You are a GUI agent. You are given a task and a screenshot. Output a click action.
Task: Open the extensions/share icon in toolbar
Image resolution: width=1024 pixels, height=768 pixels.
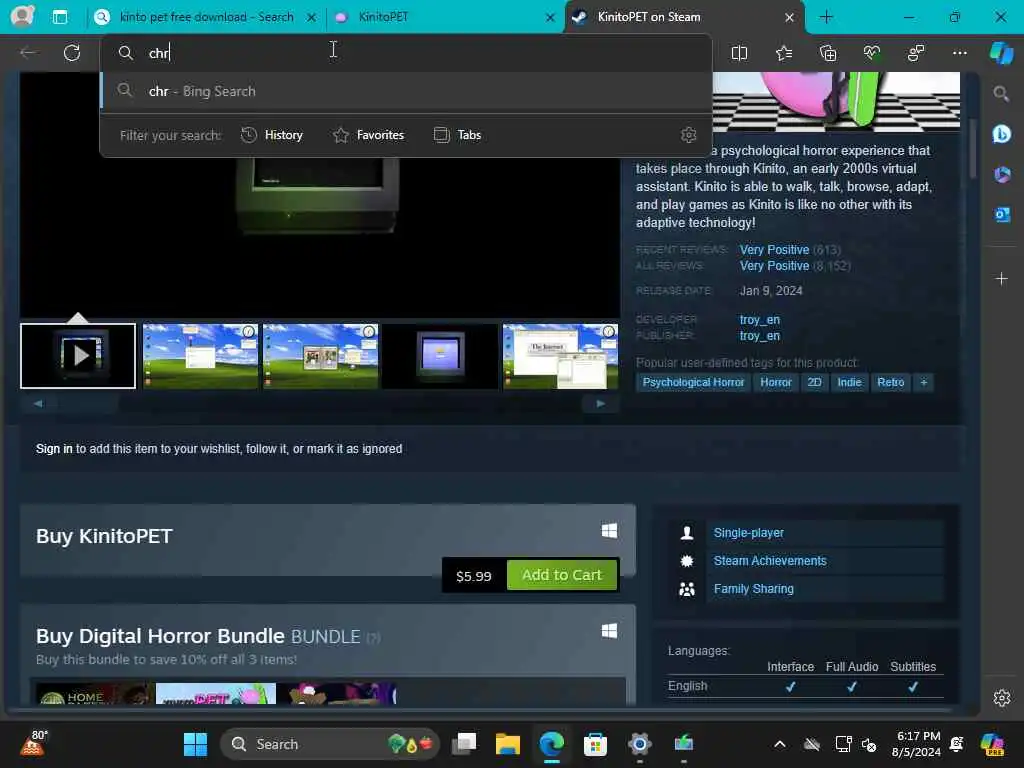pyautogui.click(x=916, y=53)
